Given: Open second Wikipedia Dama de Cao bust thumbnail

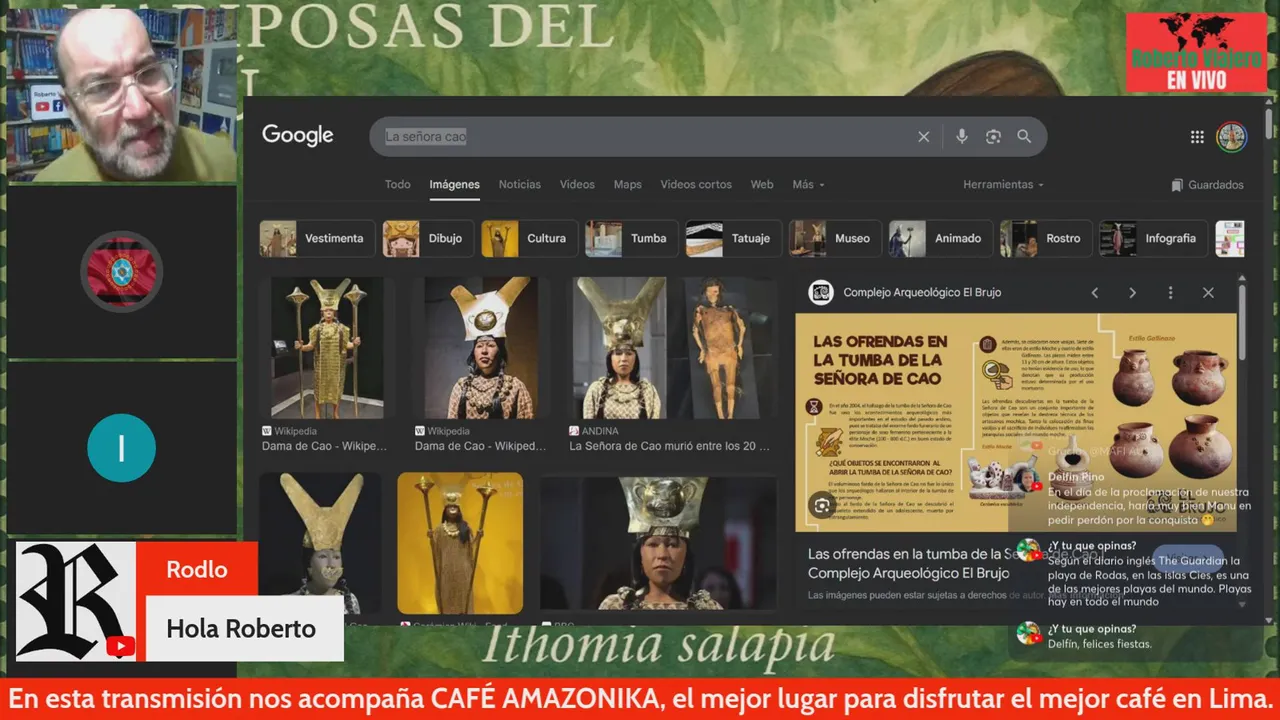Looking at the screenshot, I should coord(481,348).
